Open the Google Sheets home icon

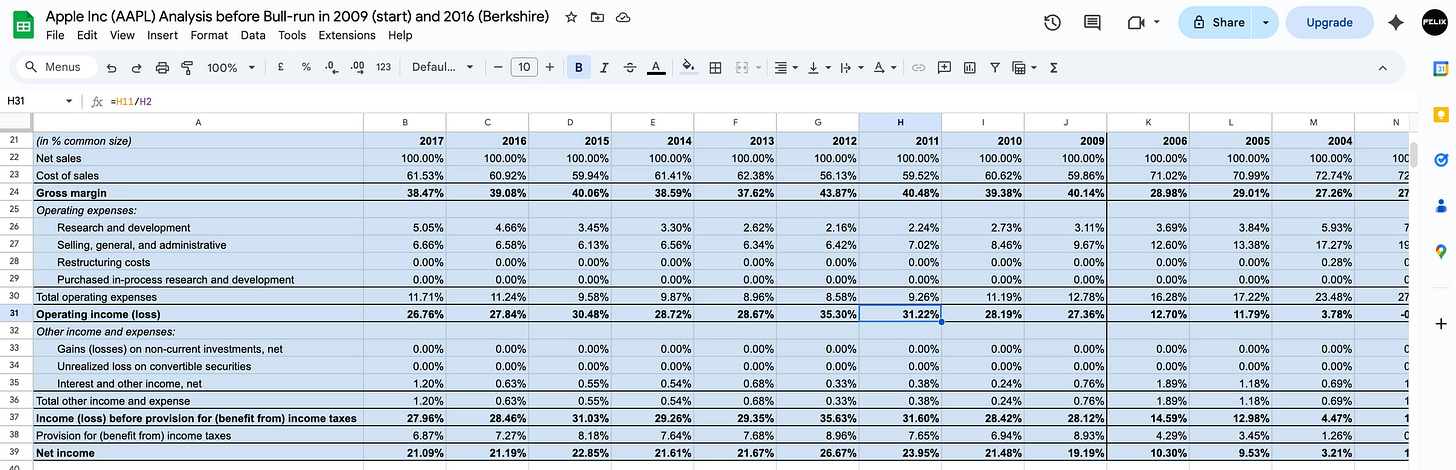(24, 24)
